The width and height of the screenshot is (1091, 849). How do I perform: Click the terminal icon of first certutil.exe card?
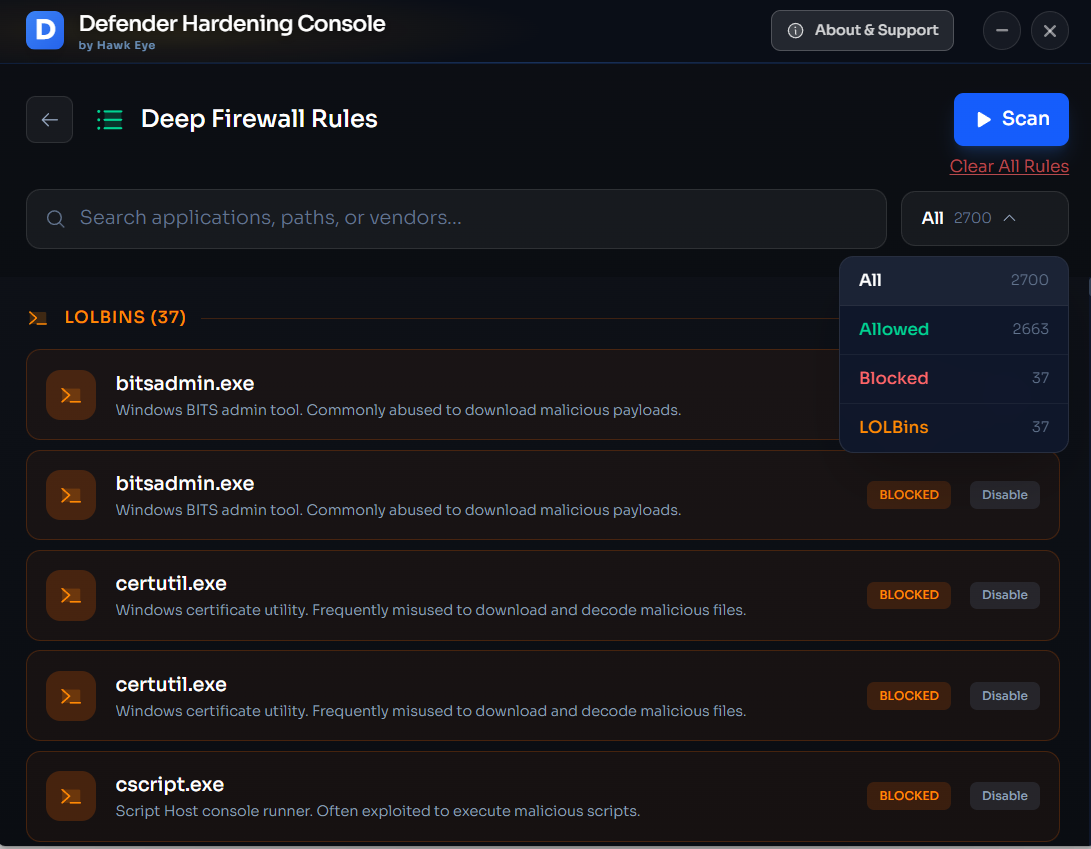point(71,595)
